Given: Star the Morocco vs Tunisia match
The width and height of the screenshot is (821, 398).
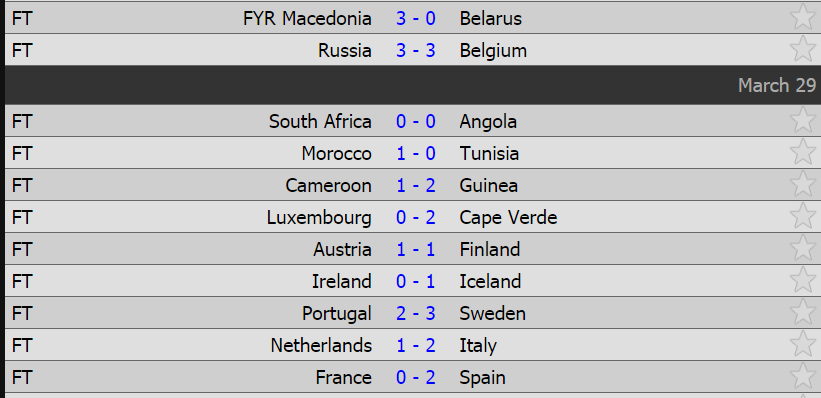Looking at the screenshot, I should point(803,152).
